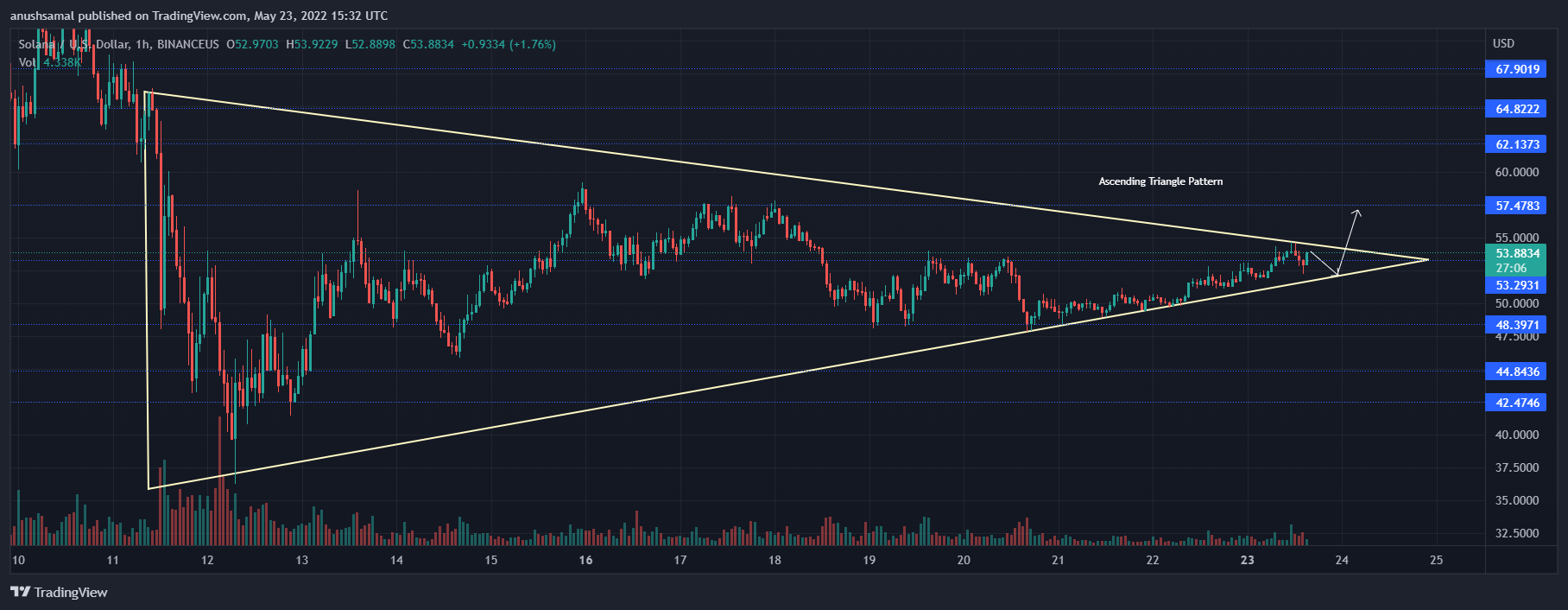The image size is (1568, 610).
Task: Click the 44.8436 price level label
Action: pos(1516,372)
